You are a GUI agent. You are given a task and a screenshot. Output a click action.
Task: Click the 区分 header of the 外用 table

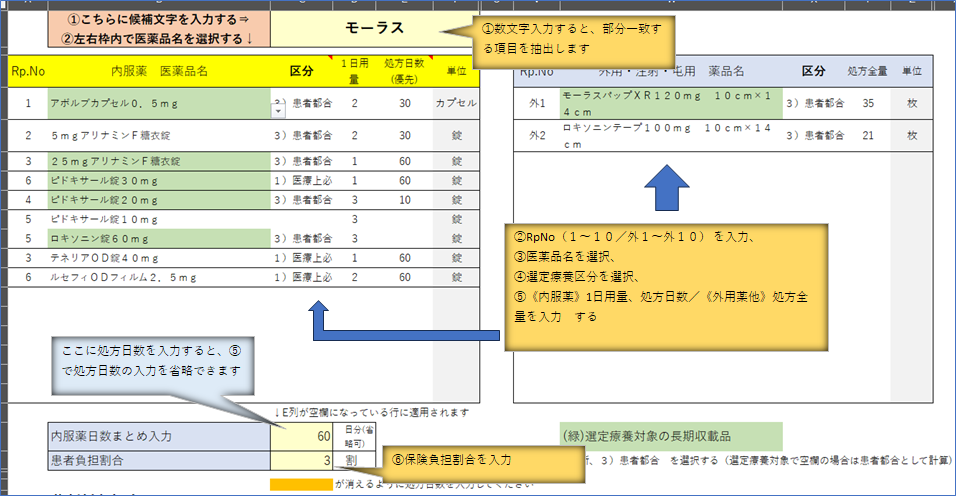pos(814,71)
